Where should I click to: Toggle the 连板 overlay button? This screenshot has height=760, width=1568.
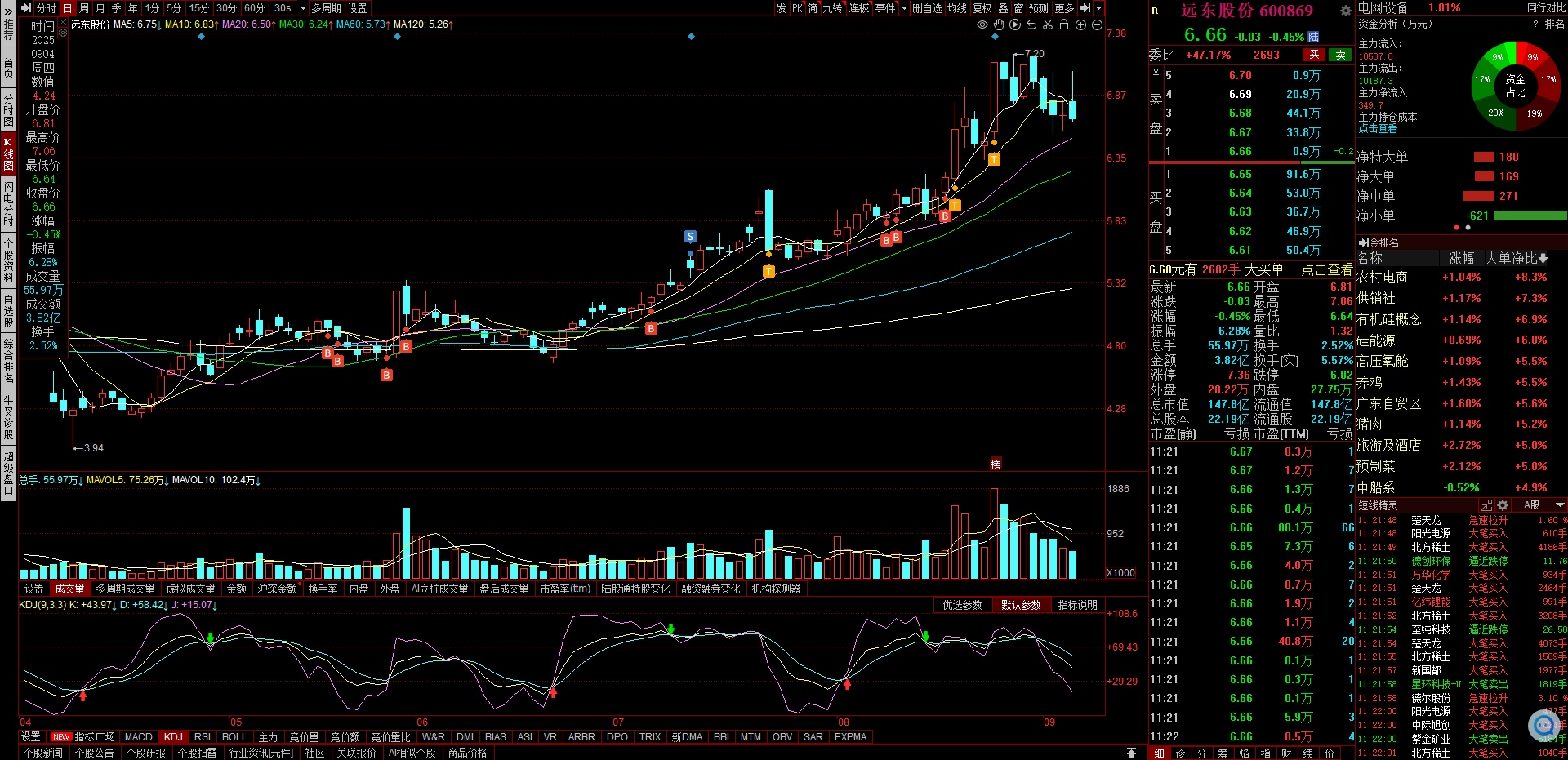(x=859, y=8)
